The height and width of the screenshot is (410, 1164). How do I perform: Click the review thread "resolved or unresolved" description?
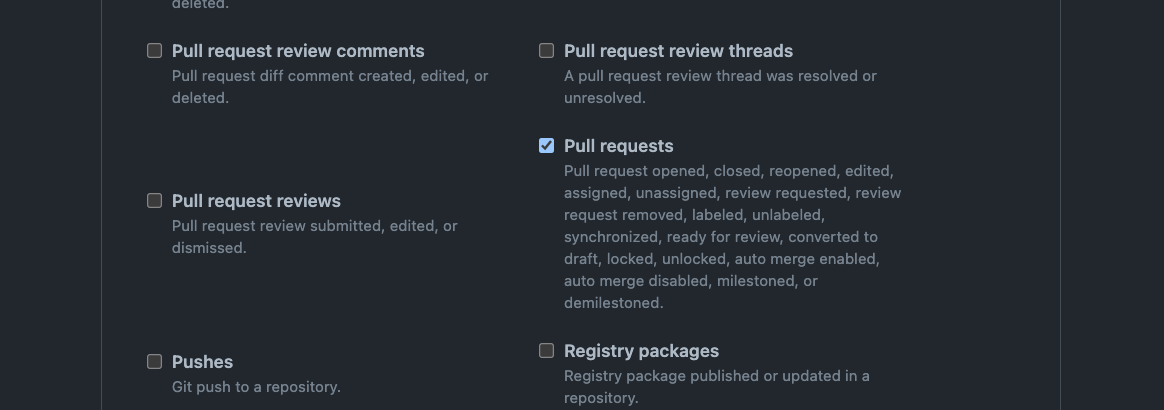click(x=720, y=76)
